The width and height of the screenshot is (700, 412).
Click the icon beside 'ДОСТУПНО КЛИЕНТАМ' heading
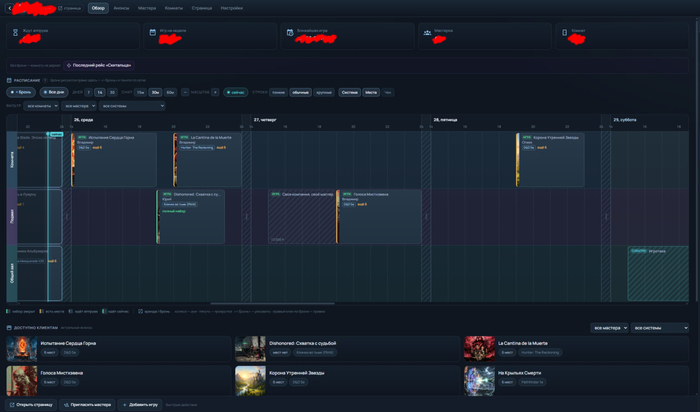(9, 328)
